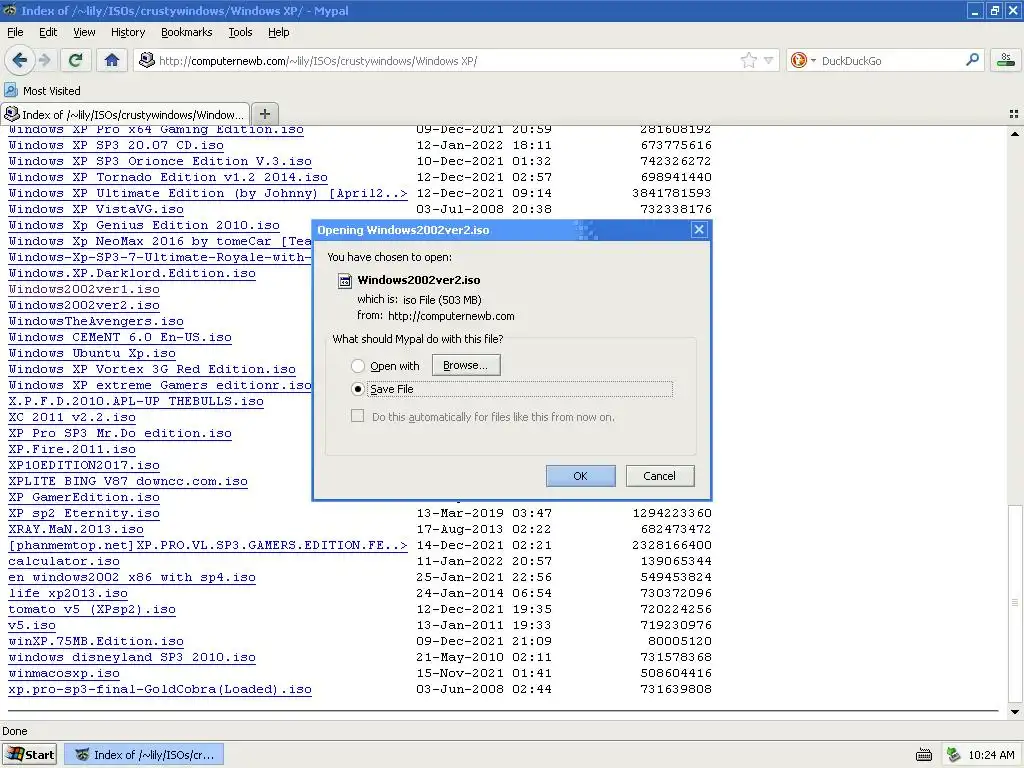Open the Tools menu
Viewport: 1024px width, 768px height.
point(240,32)
